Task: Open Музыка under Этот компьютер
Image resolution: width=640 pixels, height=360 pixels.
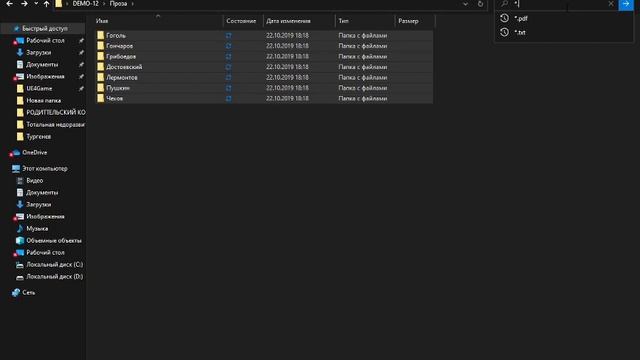Action: 37,229
